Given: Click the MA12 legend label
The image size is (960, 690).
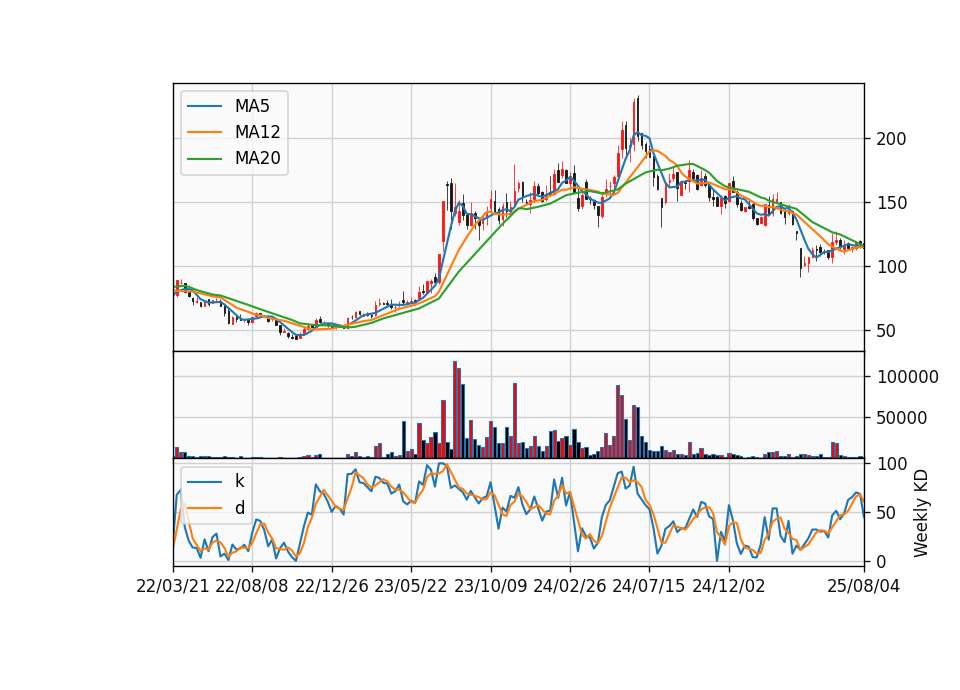Looking at the screenshot, I should [x=257, y=132].
